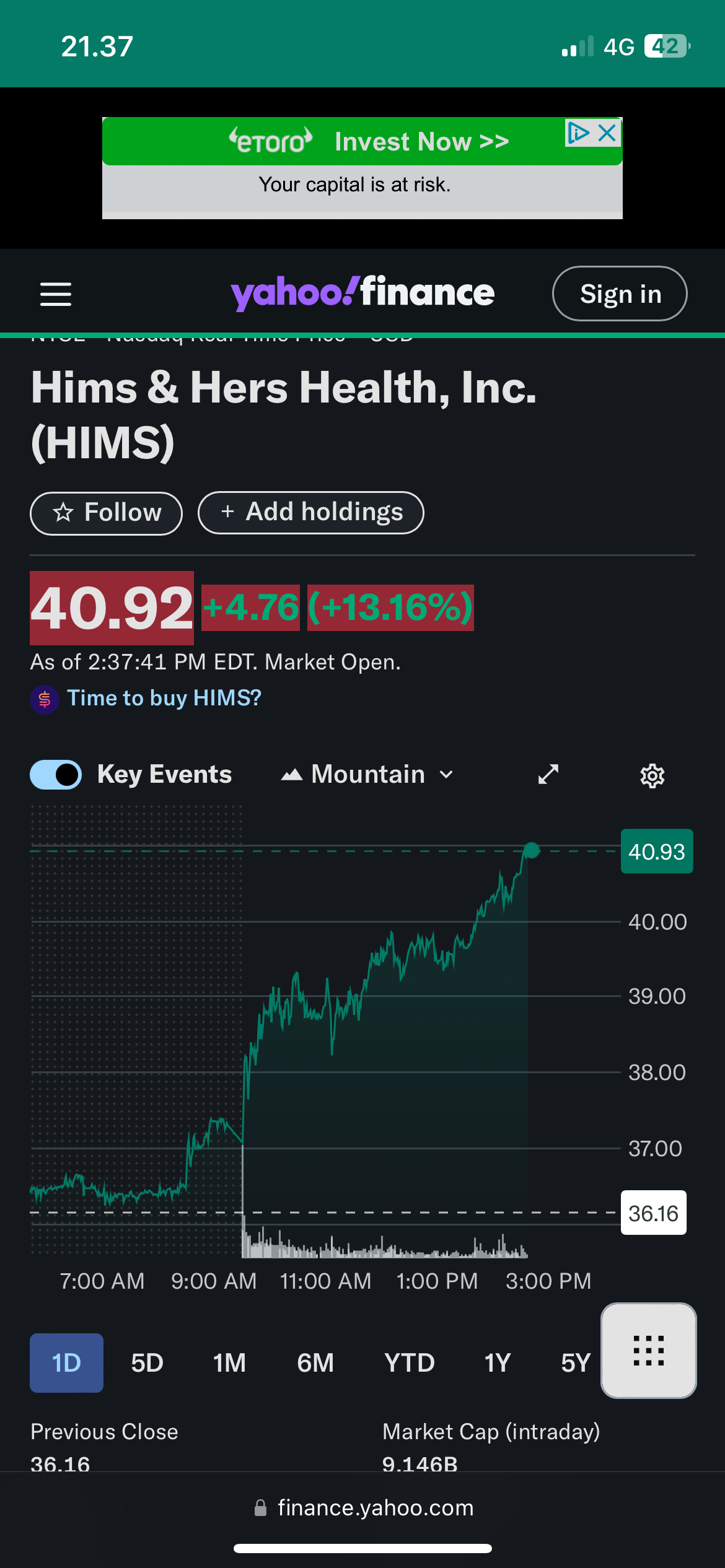
Task: Toggle Key Events switch off
Action: click(x=56, y=775)
